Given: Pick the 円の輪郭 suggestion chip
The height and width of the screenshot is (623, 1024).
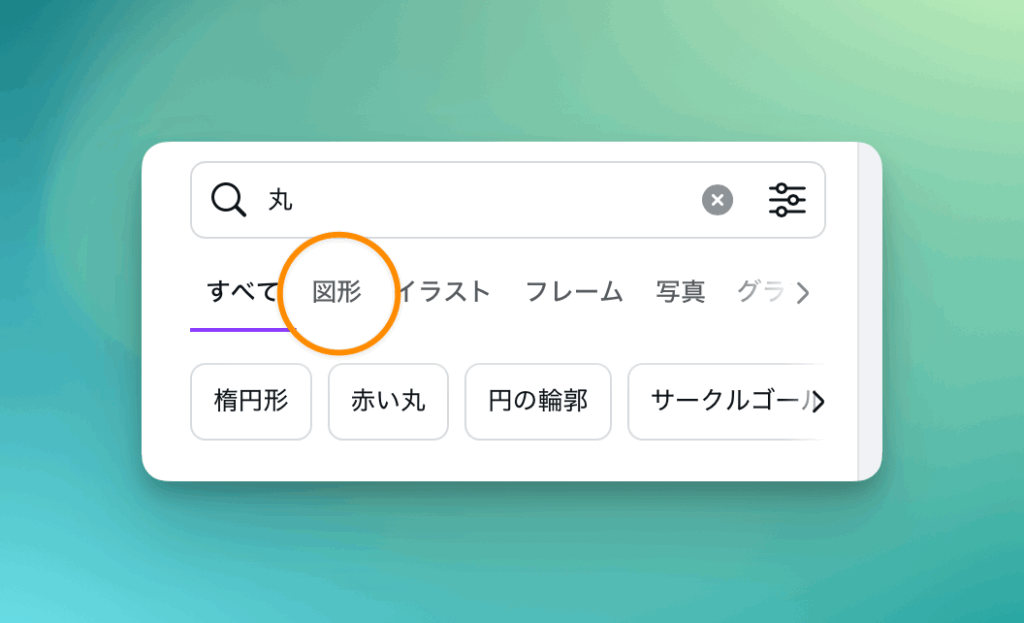Looking at the screenshot, I should [x=538, y=402].
